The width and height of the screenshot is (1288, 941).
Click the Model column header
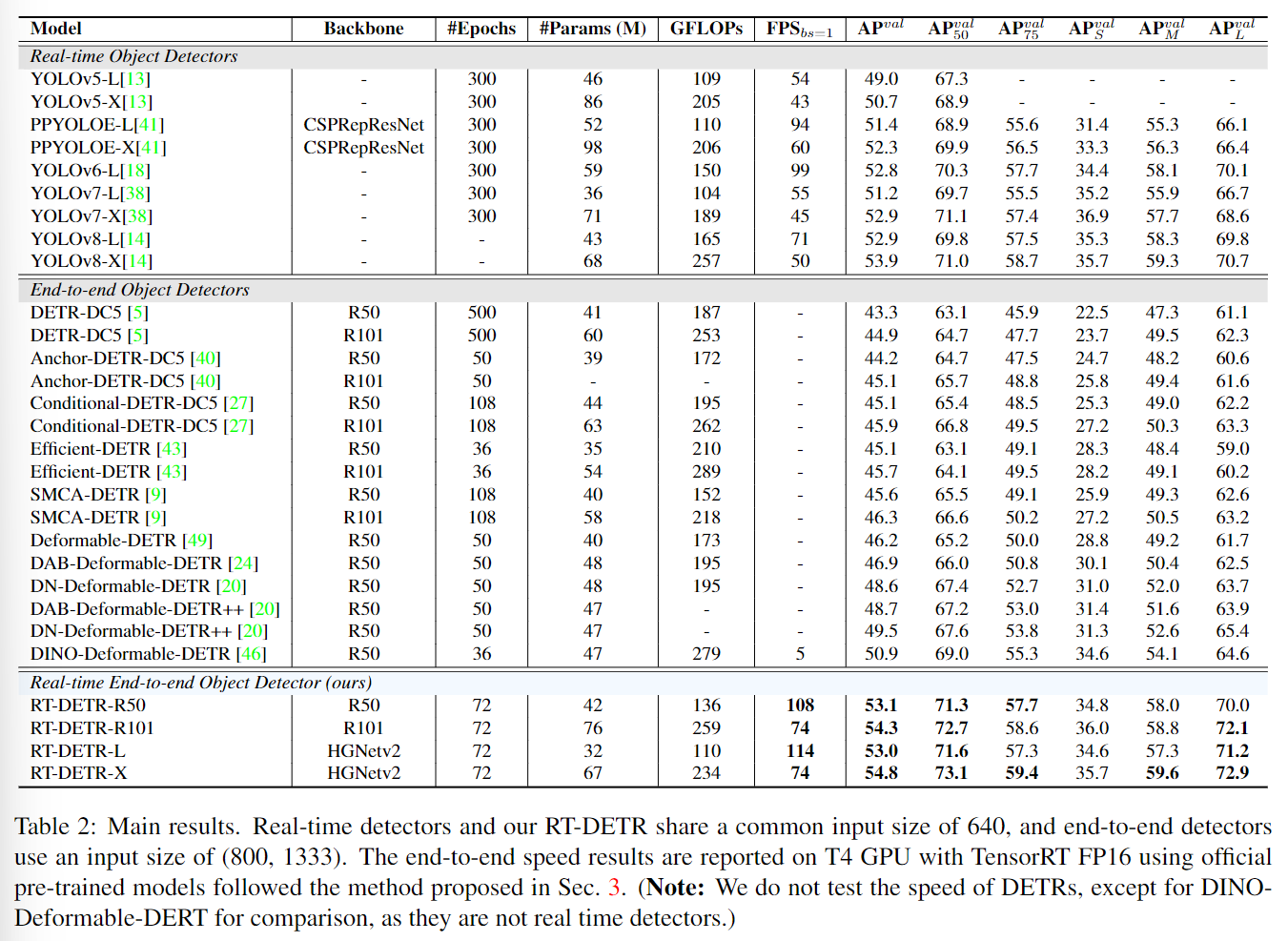click(x=56, y=29)
